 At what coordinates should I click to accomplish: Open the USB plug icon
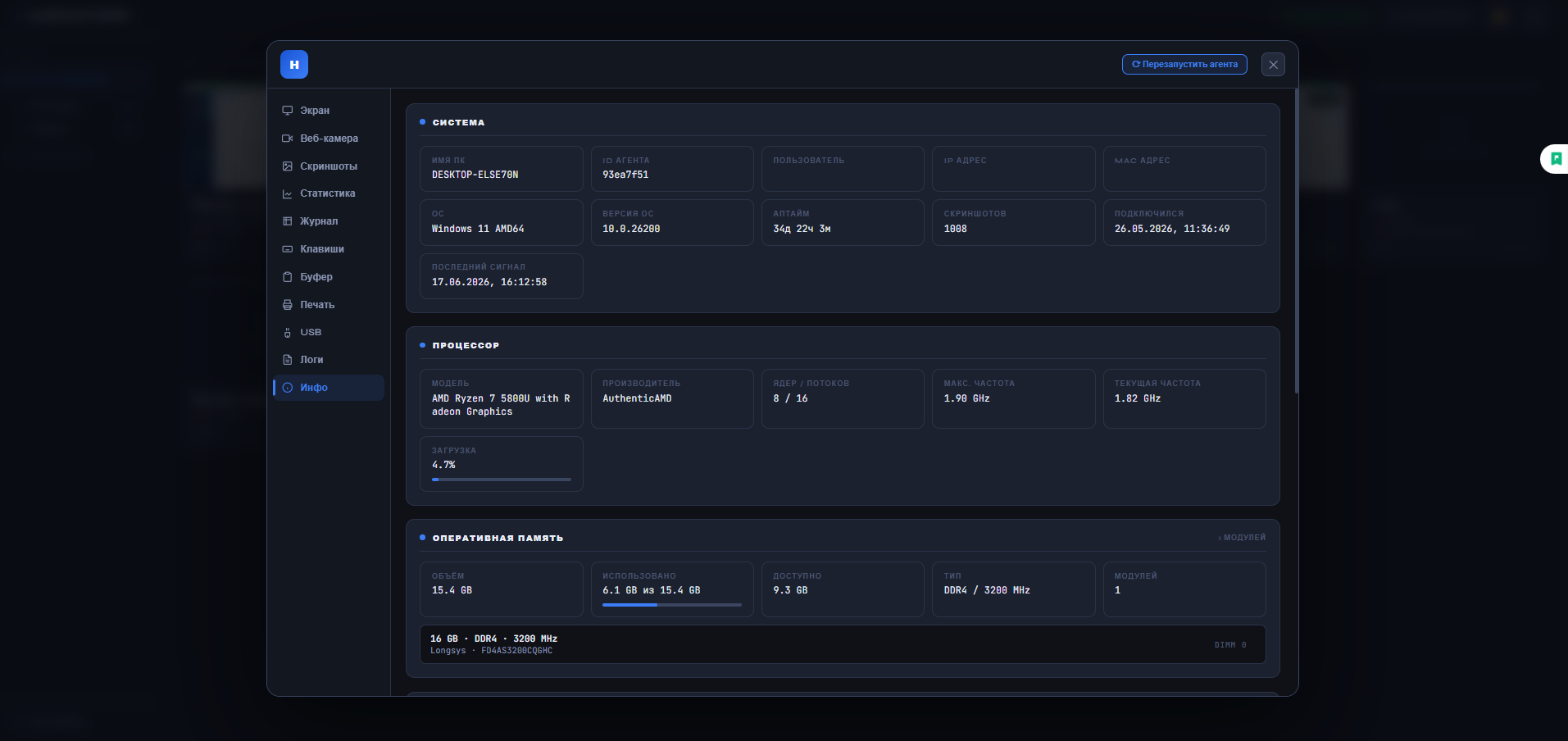click(288, 332)
